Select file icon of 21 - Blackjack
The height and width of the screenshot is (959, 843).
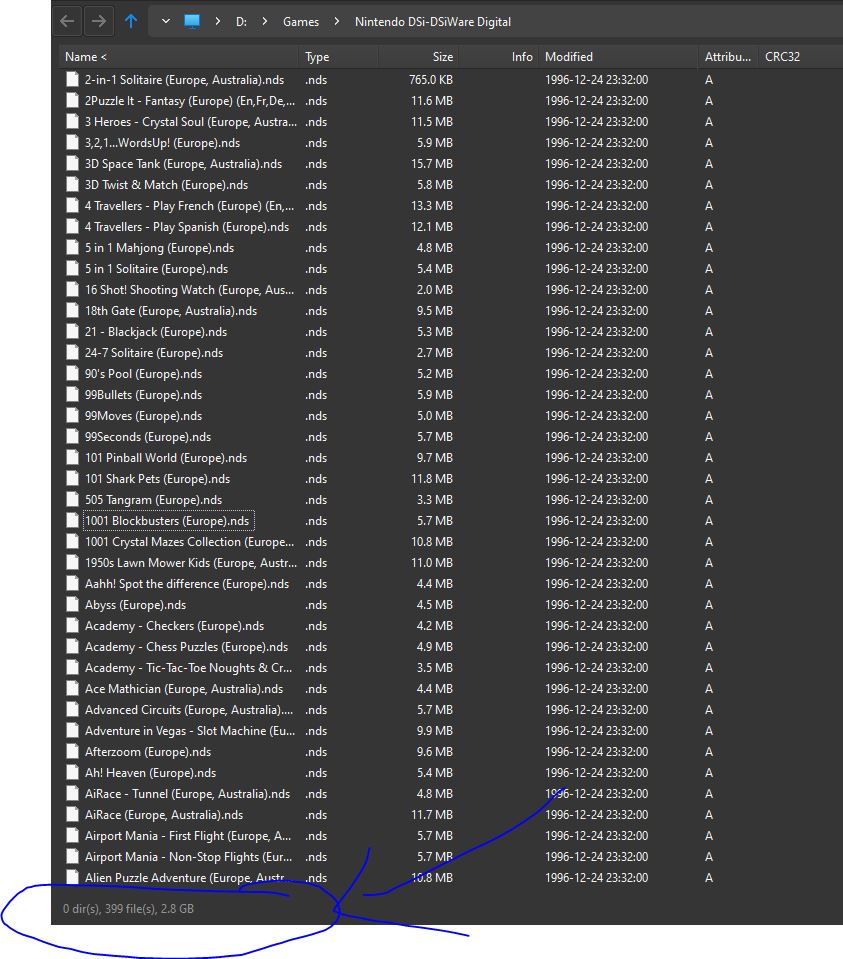73,331
